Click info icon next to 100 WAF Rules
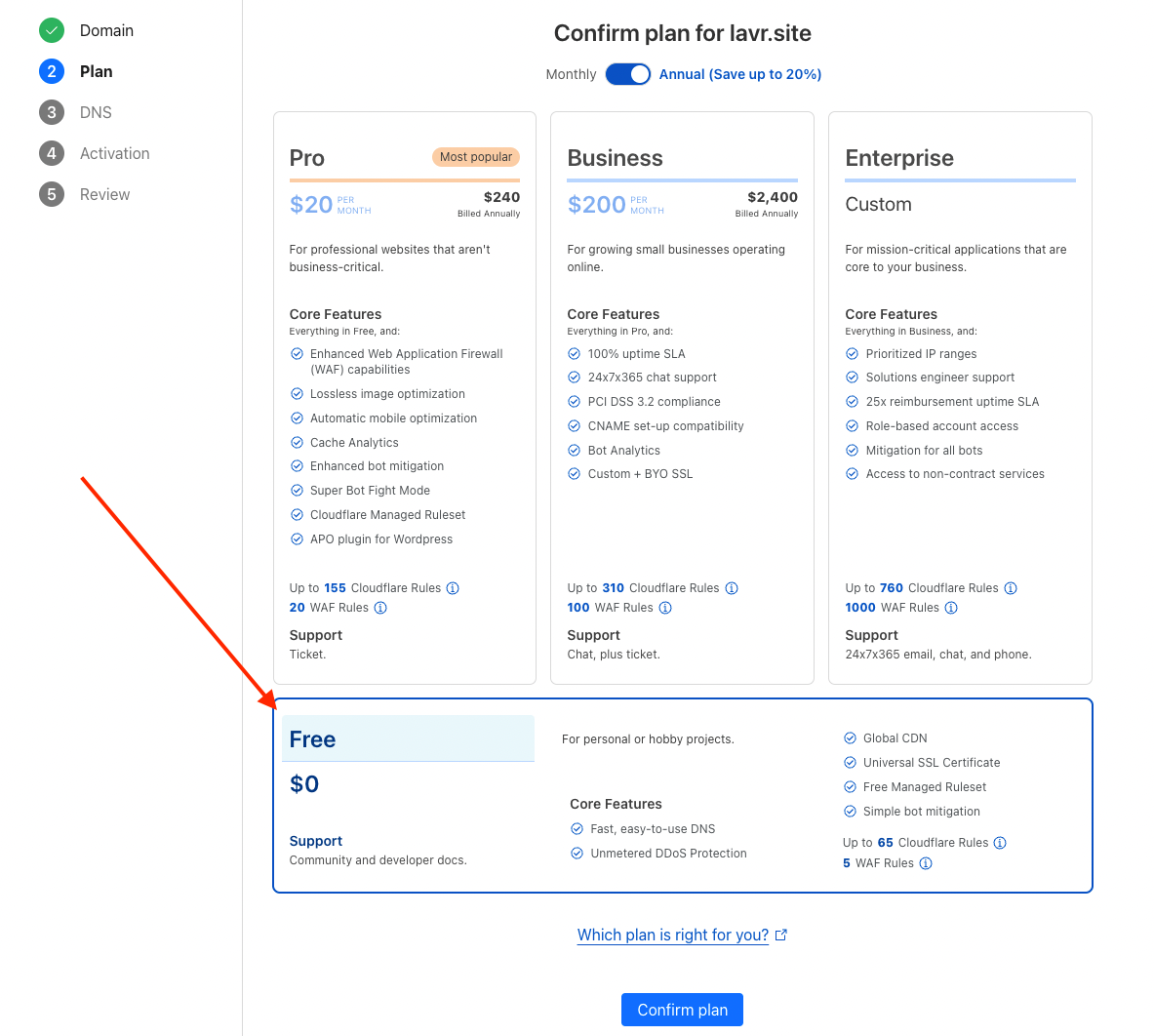The height and width of the screenshot is (1036, 1154). pyautogui.click(x=665, y=608)
